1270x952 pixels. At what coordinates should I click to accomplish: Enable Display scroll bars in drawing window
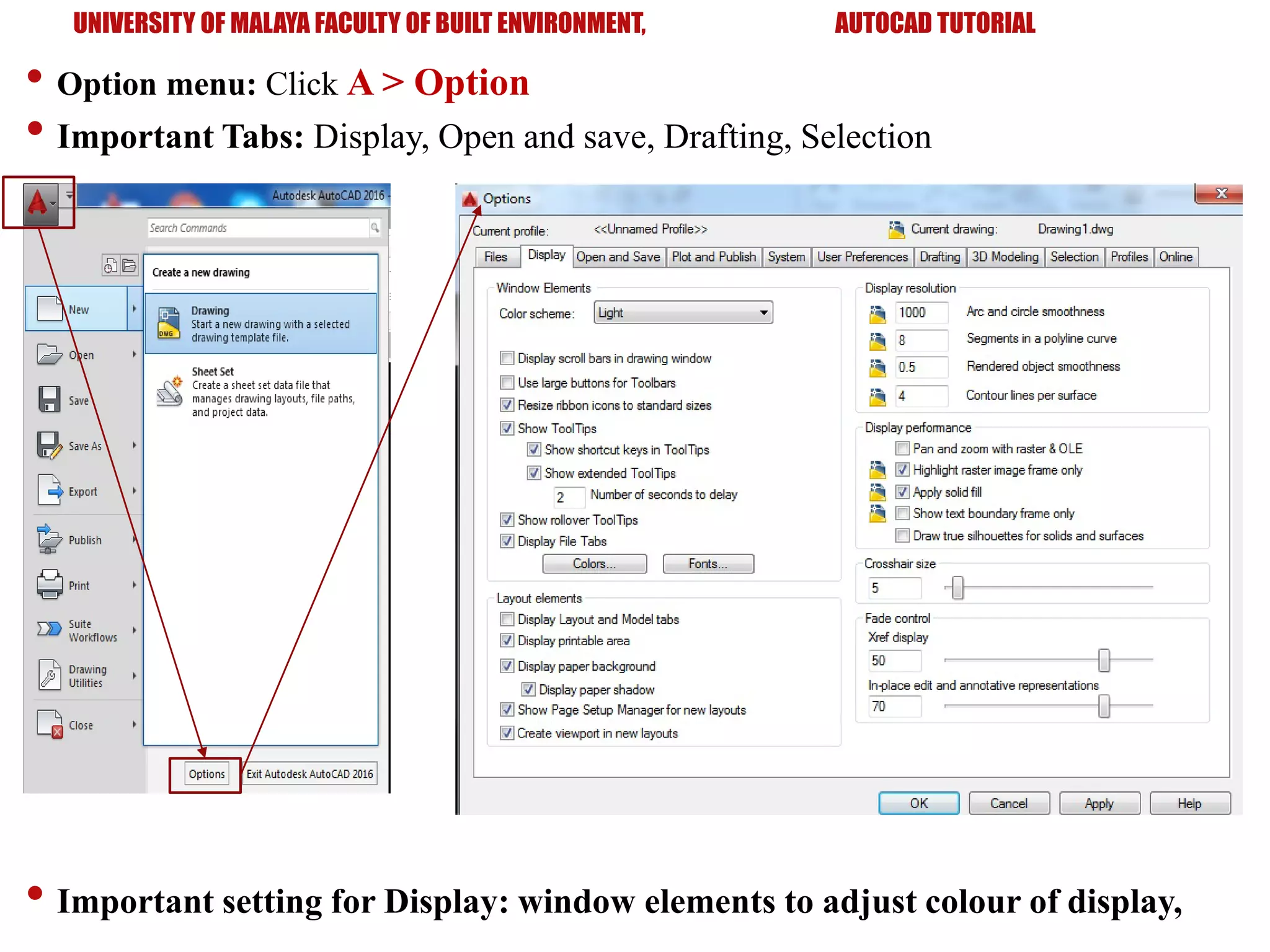[507, 358]
